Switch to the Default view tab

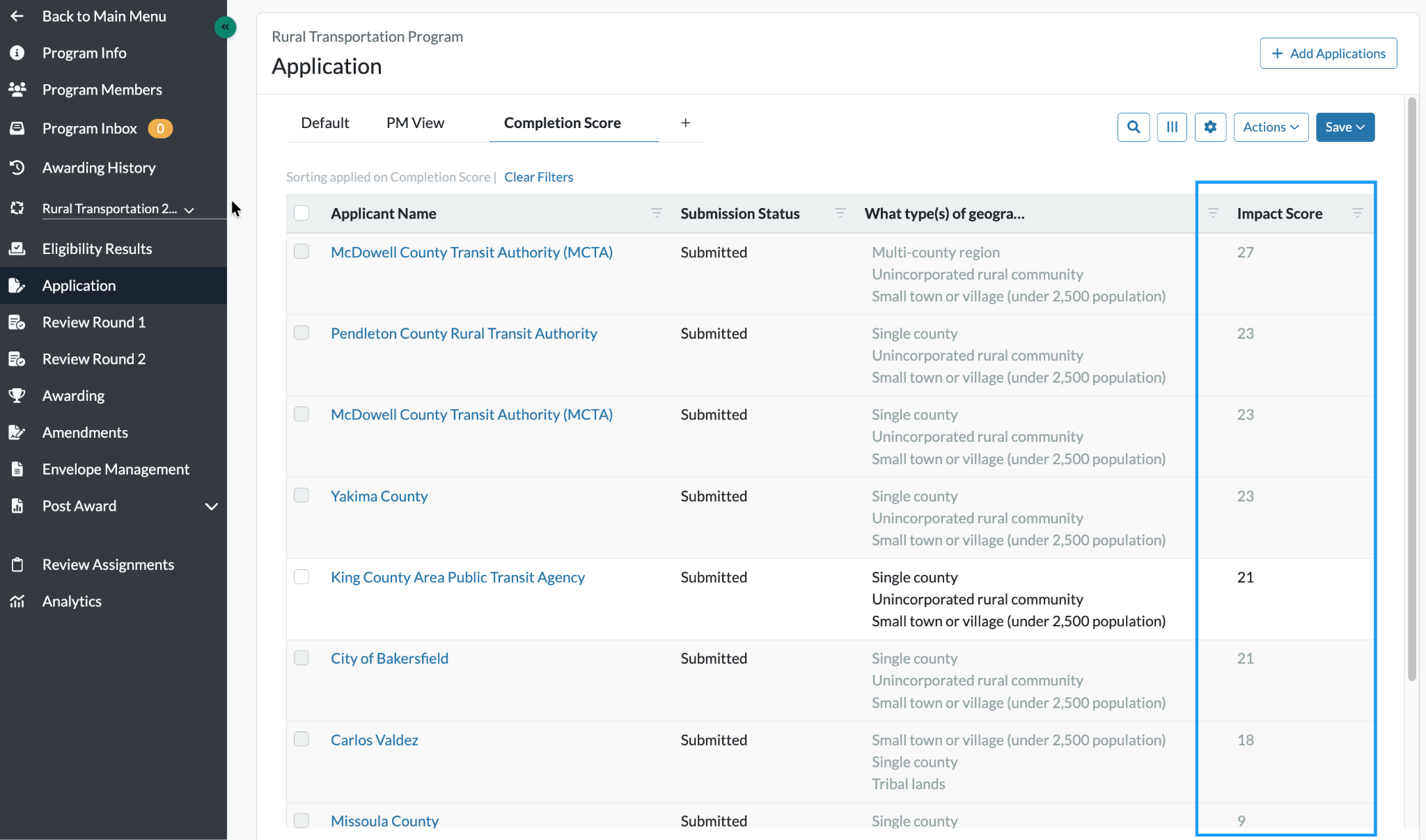pyautogui.click(x=324, y=122)
